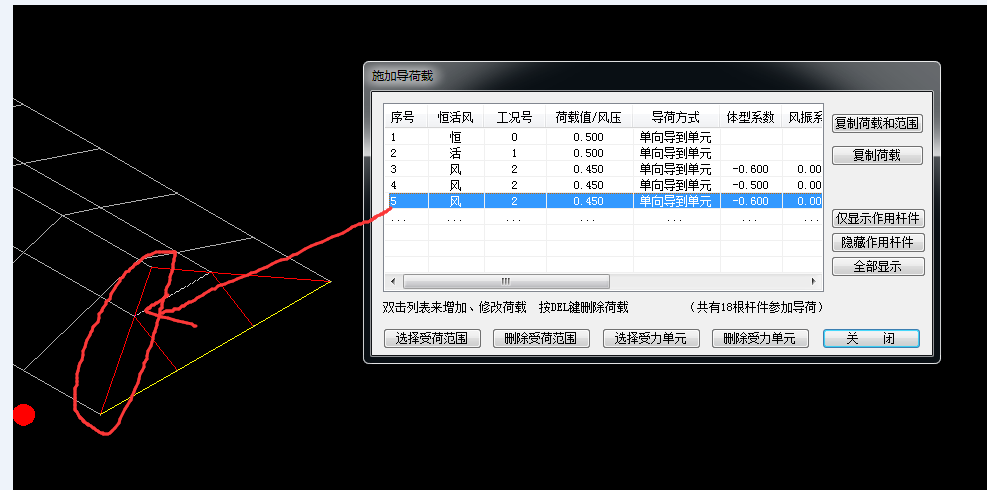
Task: Click 选择受荷范围 button
Action: point(432,338)
